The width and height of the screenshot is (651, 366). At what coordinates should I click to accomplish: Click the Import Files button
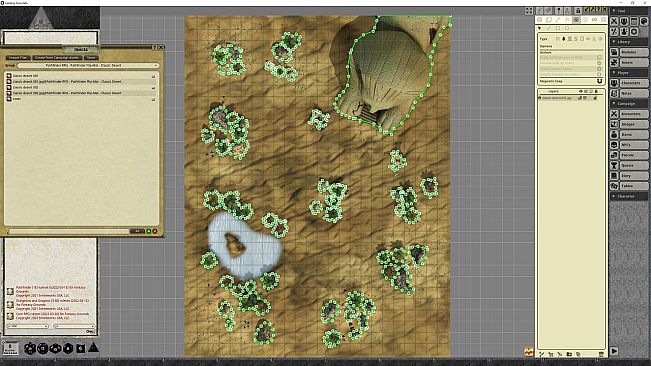(18, 58)
